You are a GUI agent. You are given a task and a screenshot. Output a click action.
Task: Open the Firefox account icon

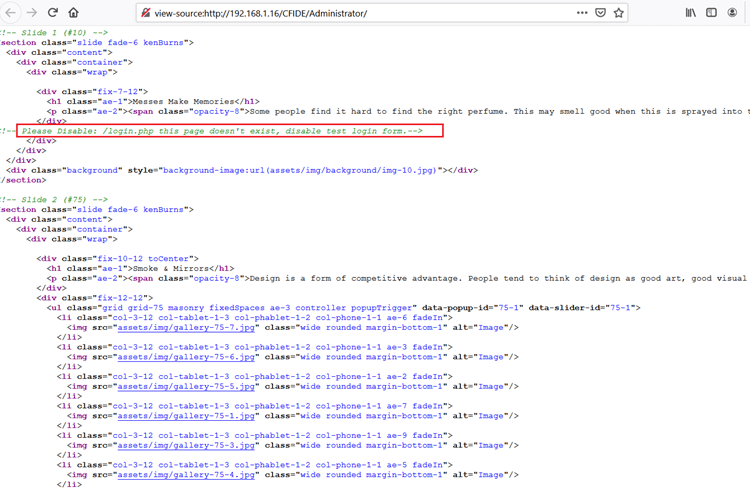(x=733, y=13)
